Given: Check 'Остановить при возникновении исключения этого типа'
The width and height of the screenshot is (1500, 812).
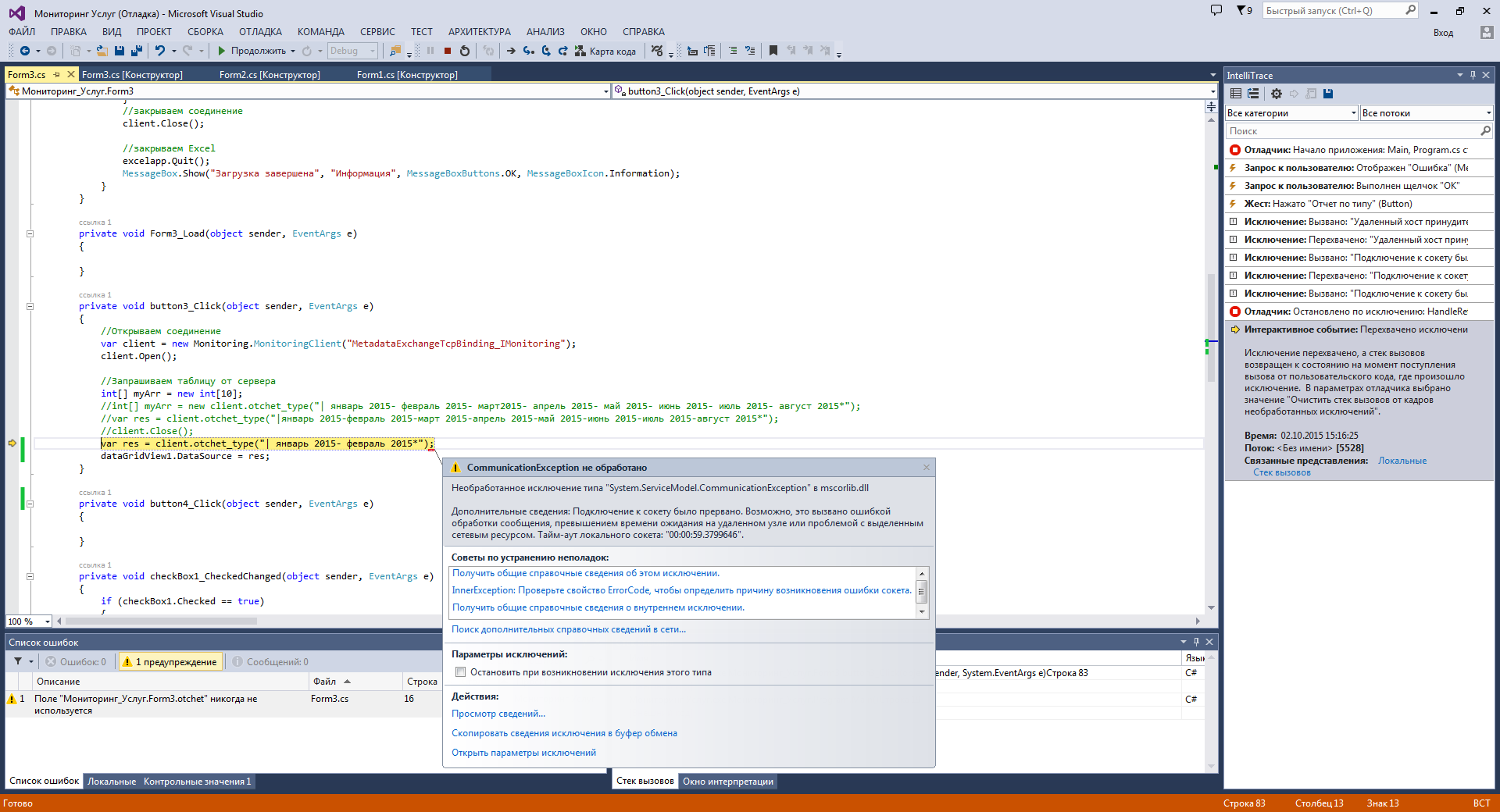Looking at the screenshot, I should [x=460, y=672].
